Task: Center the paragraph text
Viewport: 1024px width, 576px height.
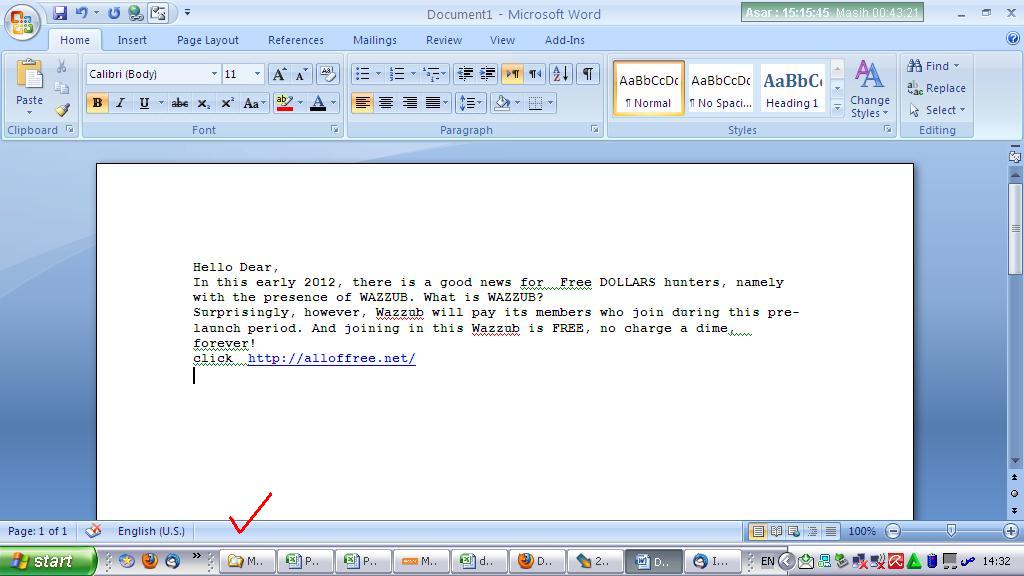Action: pos(386,103)
